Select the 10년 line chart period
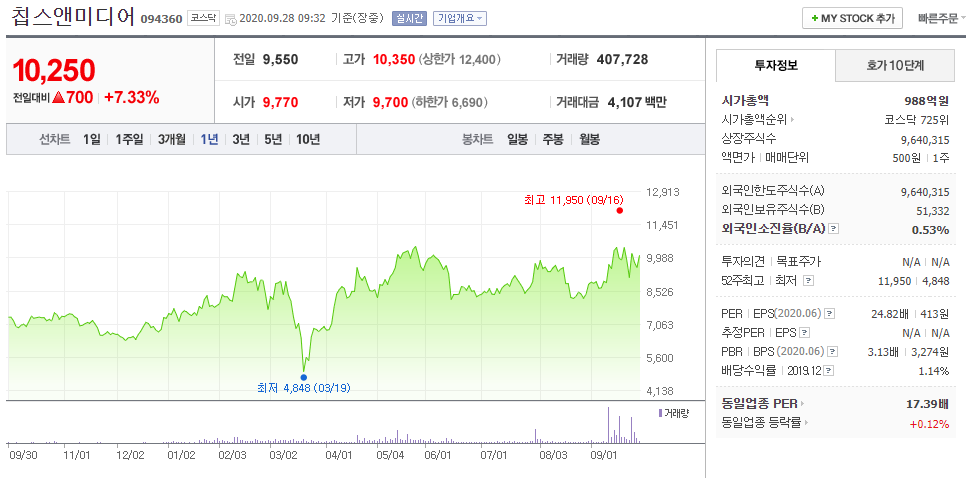 (308, 139)
